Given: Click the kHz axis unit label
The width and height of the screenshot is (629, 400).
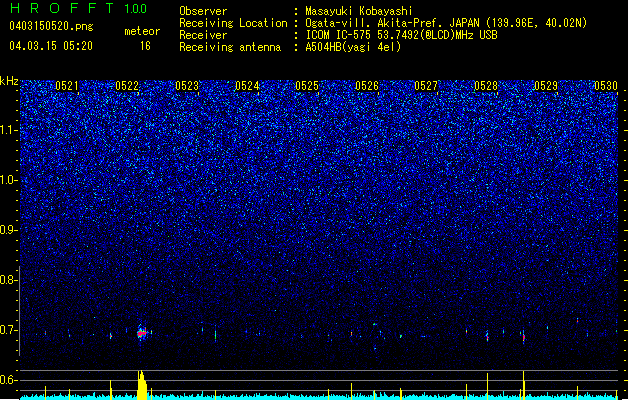Looking at the screenshot, I should tap(9, 81).
